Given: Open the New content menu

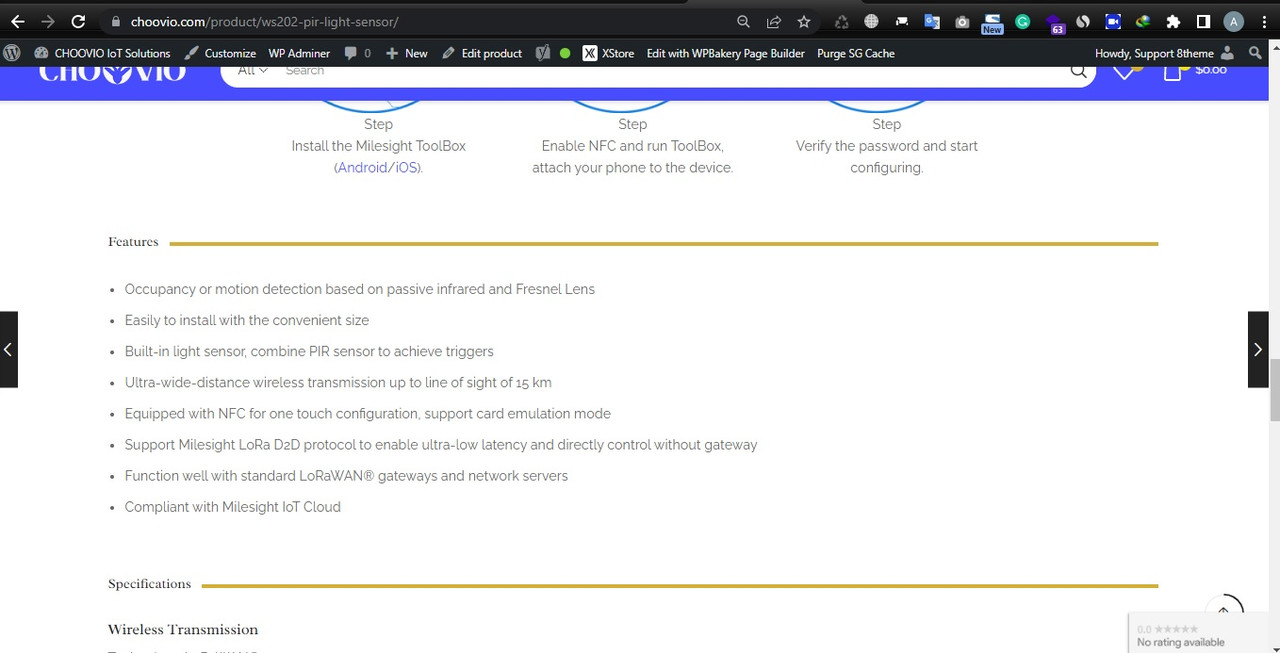Looking at the screenshot, I should pos(406,53).
